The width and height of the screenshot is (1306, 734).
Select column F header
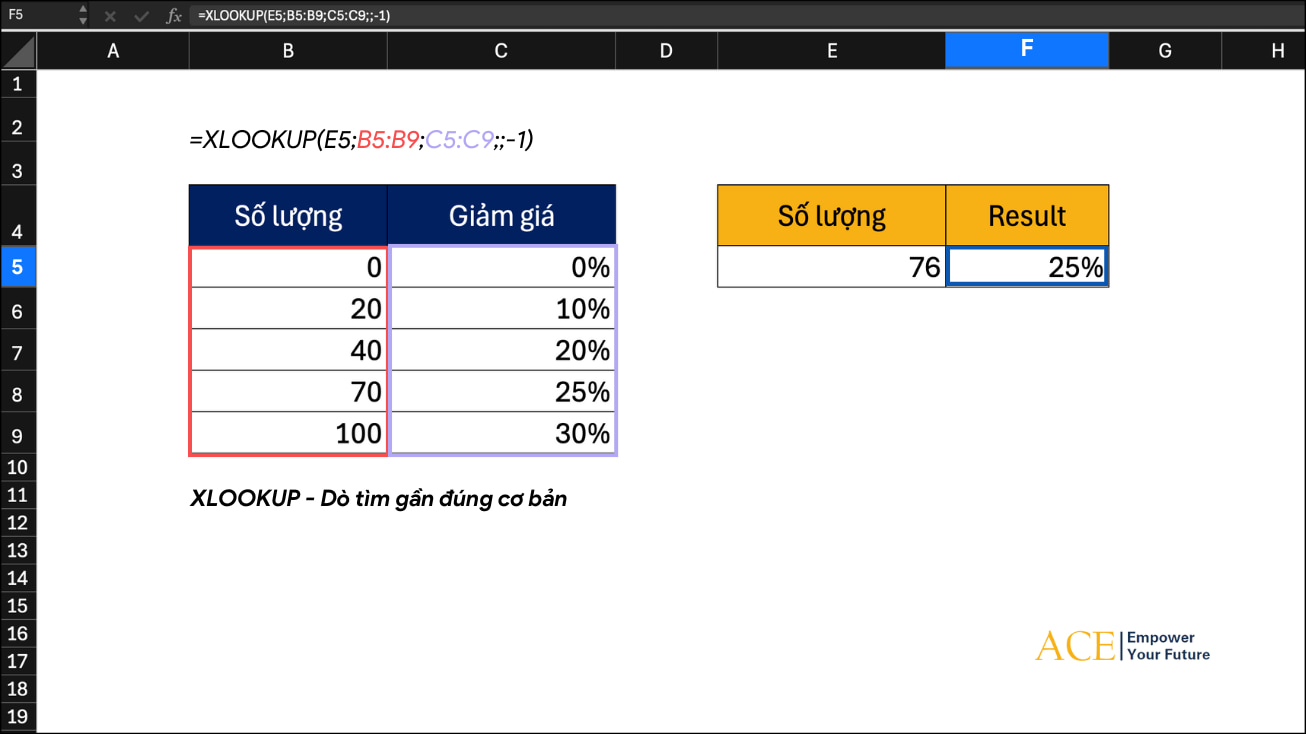pyautogui.click(x=1026, y=50)
